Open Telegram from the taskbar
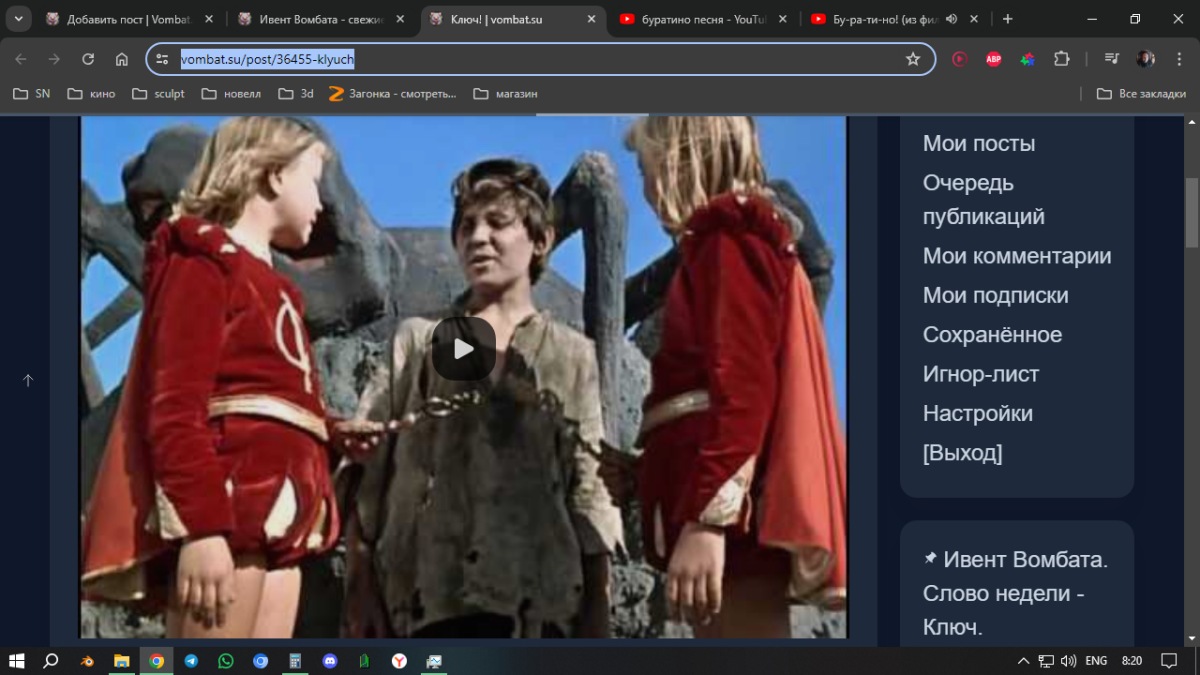 [191, 661]
